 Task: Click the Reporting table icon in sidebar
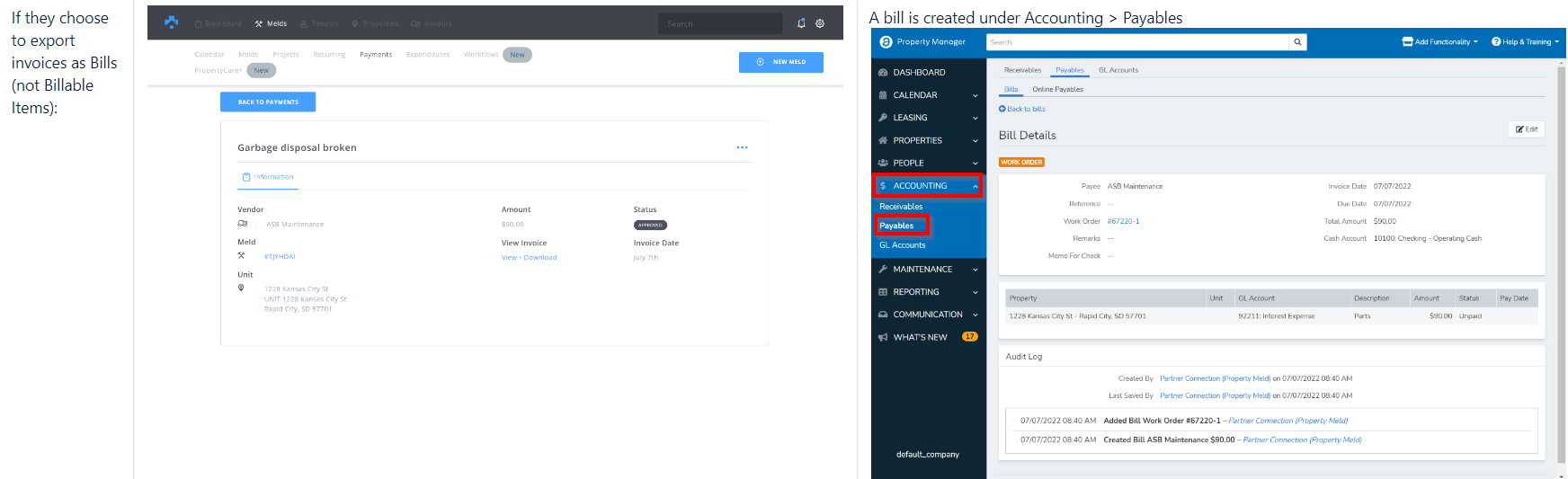point(883,292)
